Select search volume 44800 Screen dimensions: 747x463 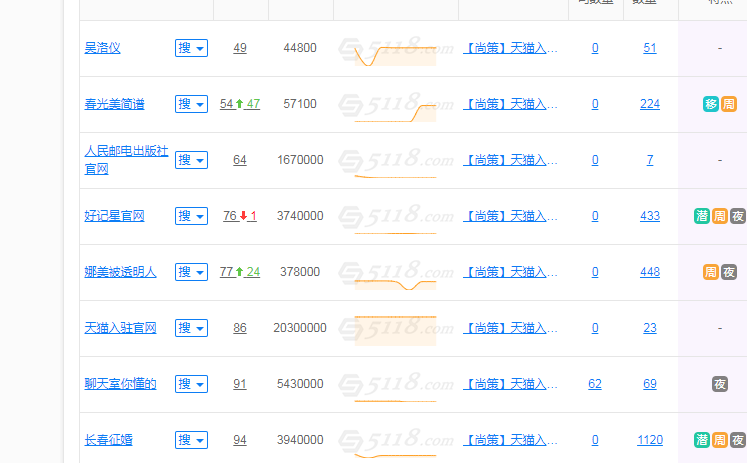point(300,48)
